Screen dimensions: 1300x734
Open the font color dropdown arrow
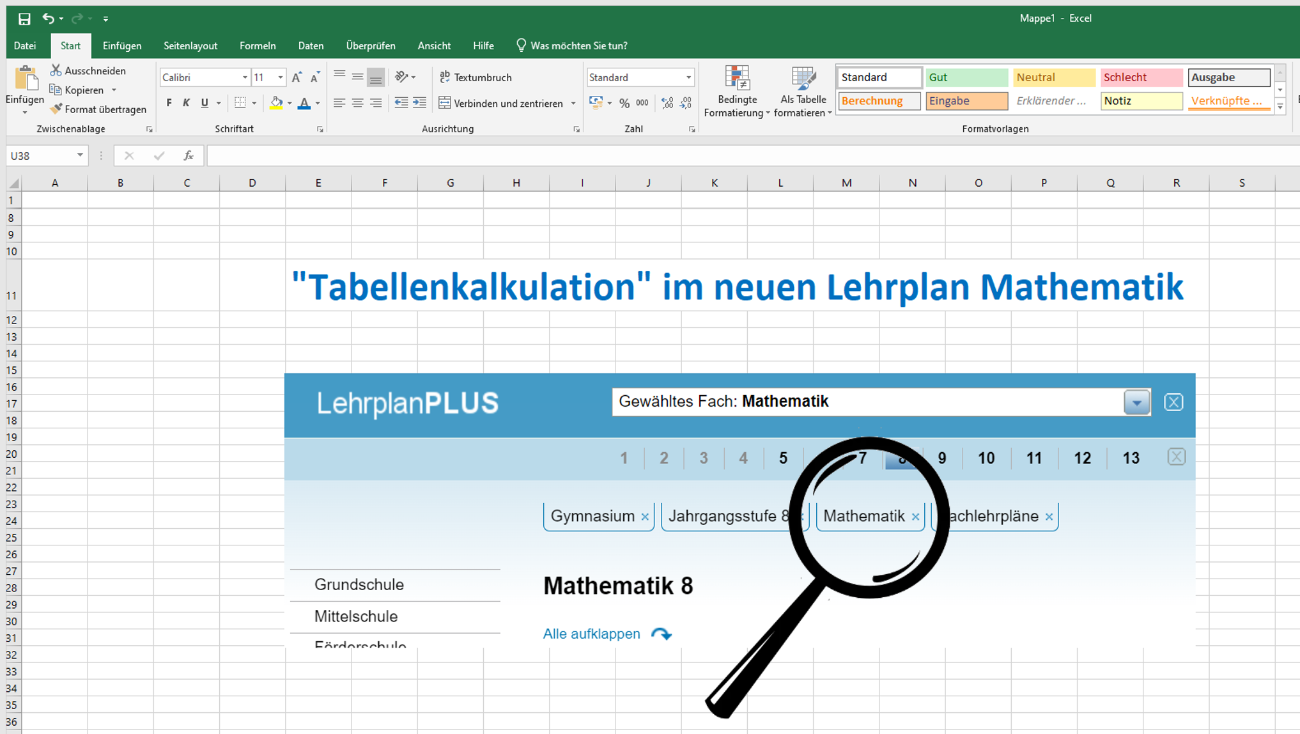[x=318, y=103]
